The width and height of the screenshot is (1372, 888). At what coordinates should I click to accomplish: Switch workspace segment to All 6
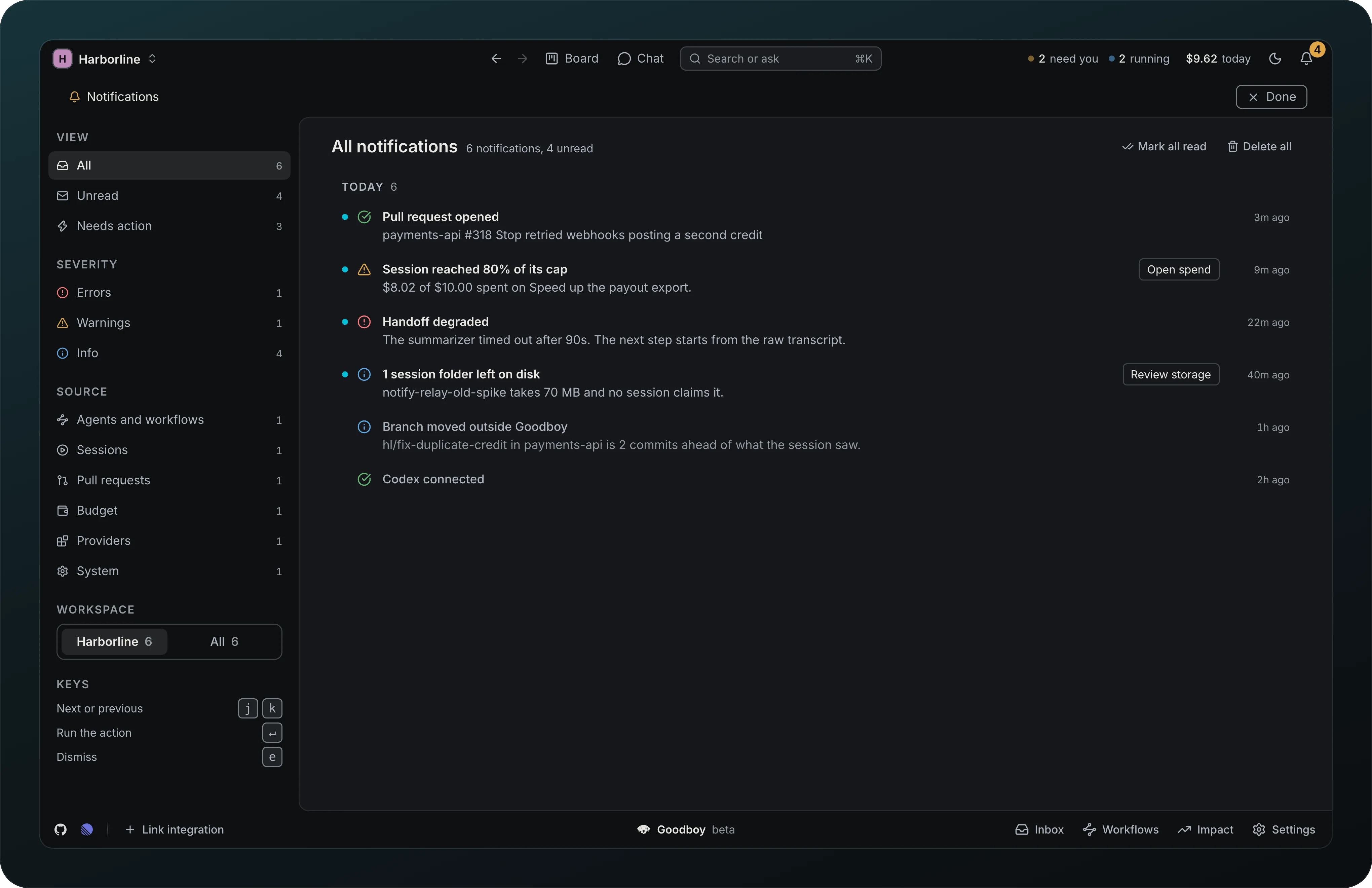[224, 642]
